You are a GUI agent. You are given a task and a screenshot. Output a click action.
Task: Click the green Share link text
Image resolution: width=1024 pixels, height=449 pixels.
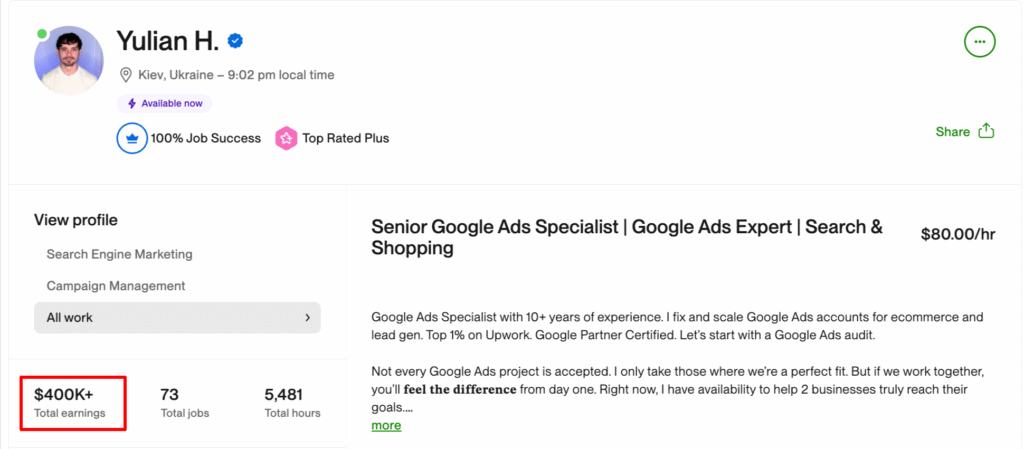(952, 131)
